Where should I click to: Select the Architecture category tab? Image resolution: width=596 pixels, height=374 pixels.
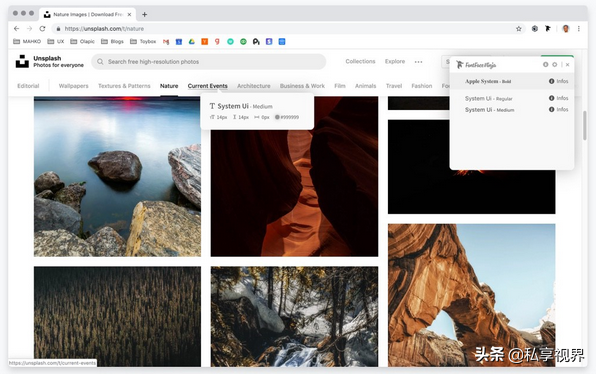pos(254,86)
